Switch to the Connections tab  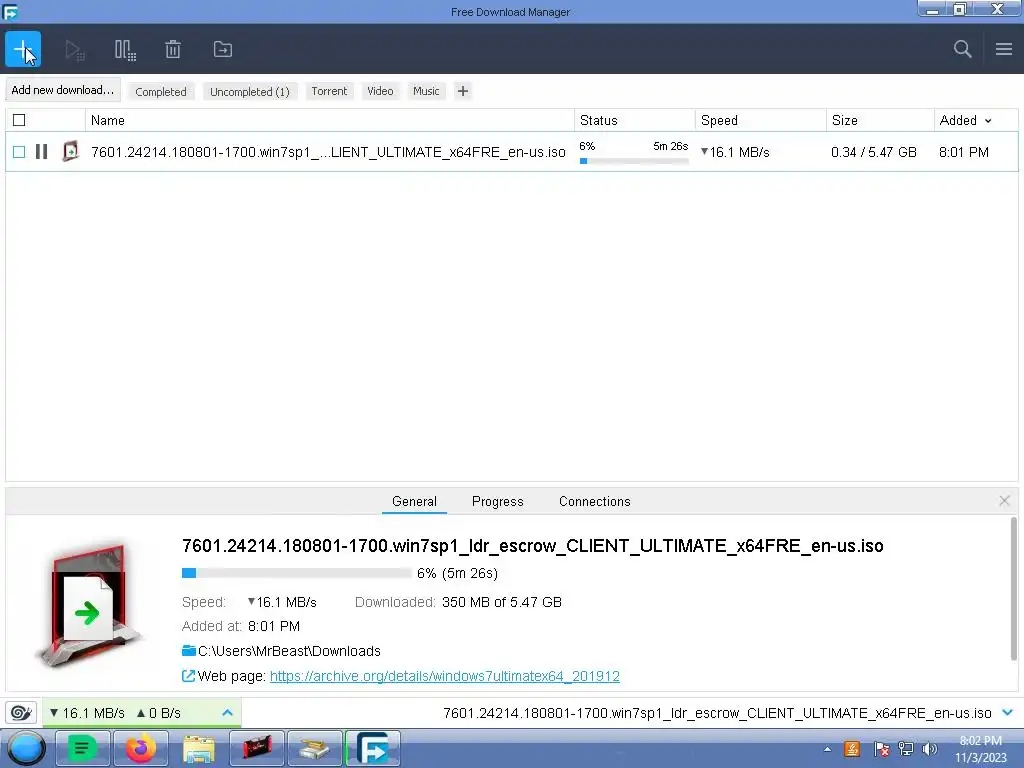[x=594, y=501]
